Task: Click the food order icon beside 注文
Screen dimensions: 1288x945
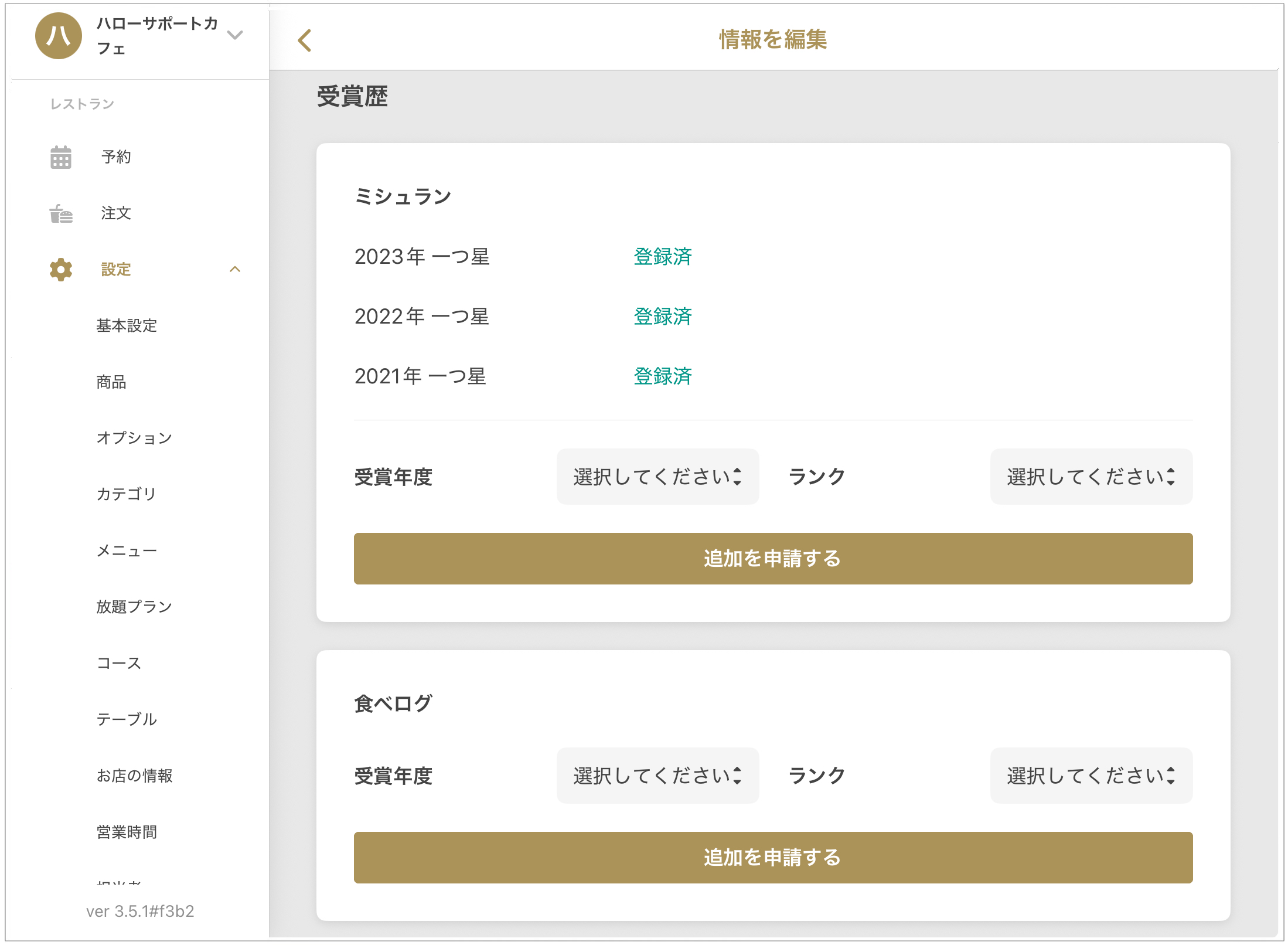Action: point(60,213)
